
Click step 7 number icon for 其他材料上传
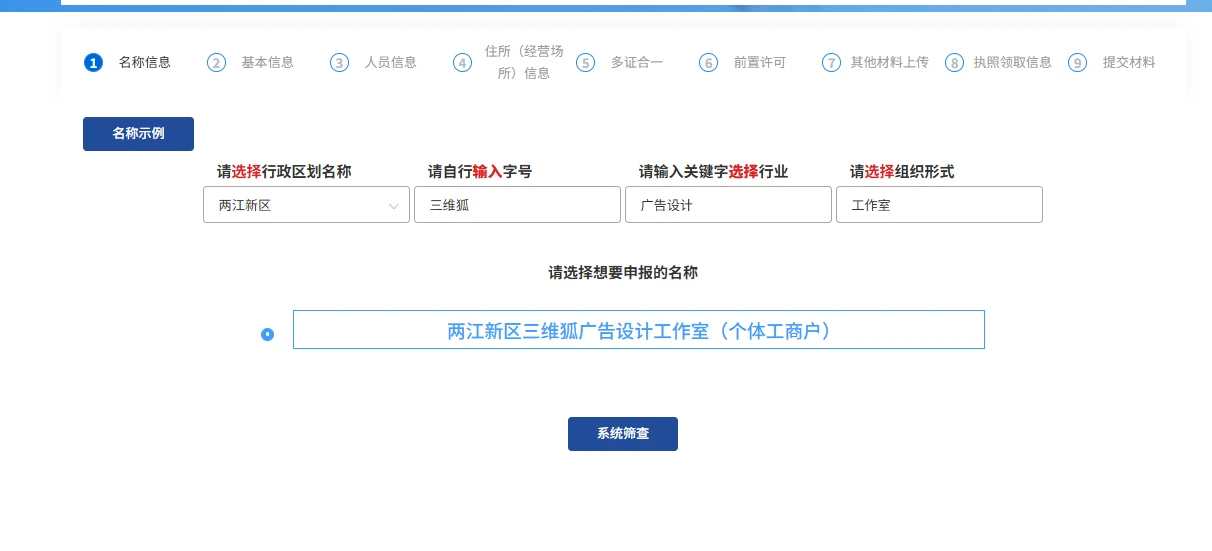coord(831,63)
